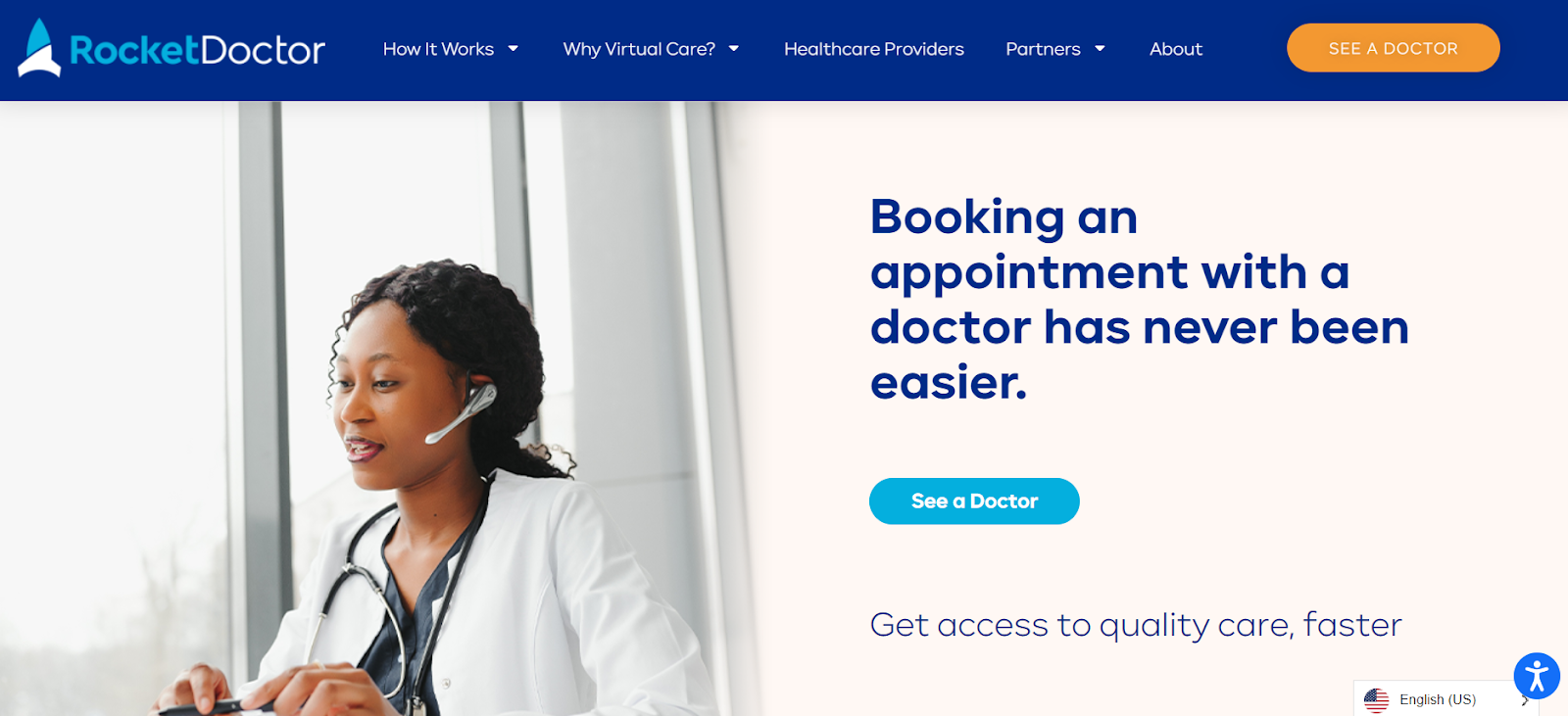Click the RocketDoctor wordmark to go home
The image size is (1568, 716).
click(197, 50)
